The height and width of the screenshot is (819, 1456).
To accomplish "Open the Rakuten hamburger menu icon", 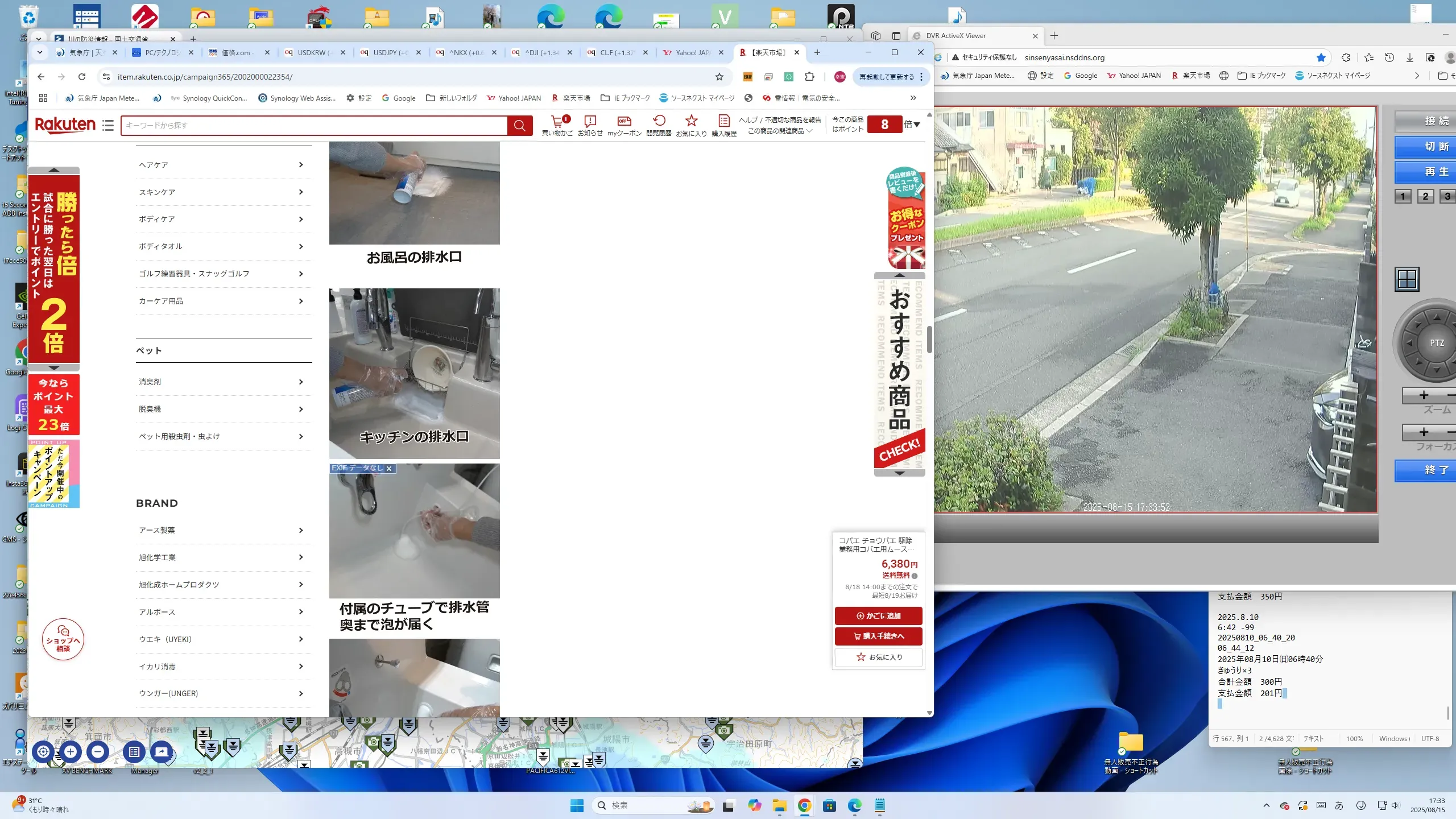I will coord(108,125).
